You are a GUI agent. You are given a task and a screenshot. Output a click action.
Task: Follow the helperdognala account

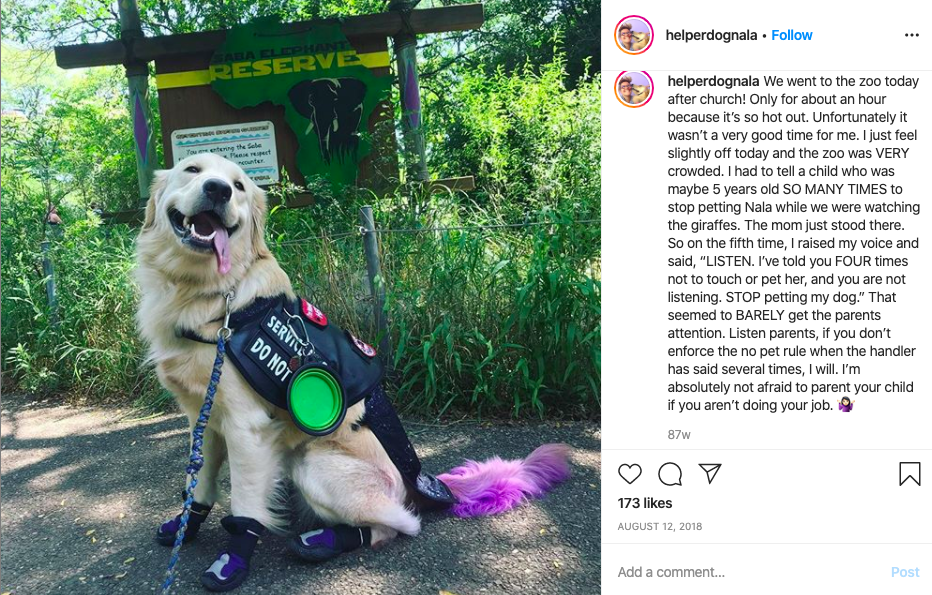pos(792,35)
